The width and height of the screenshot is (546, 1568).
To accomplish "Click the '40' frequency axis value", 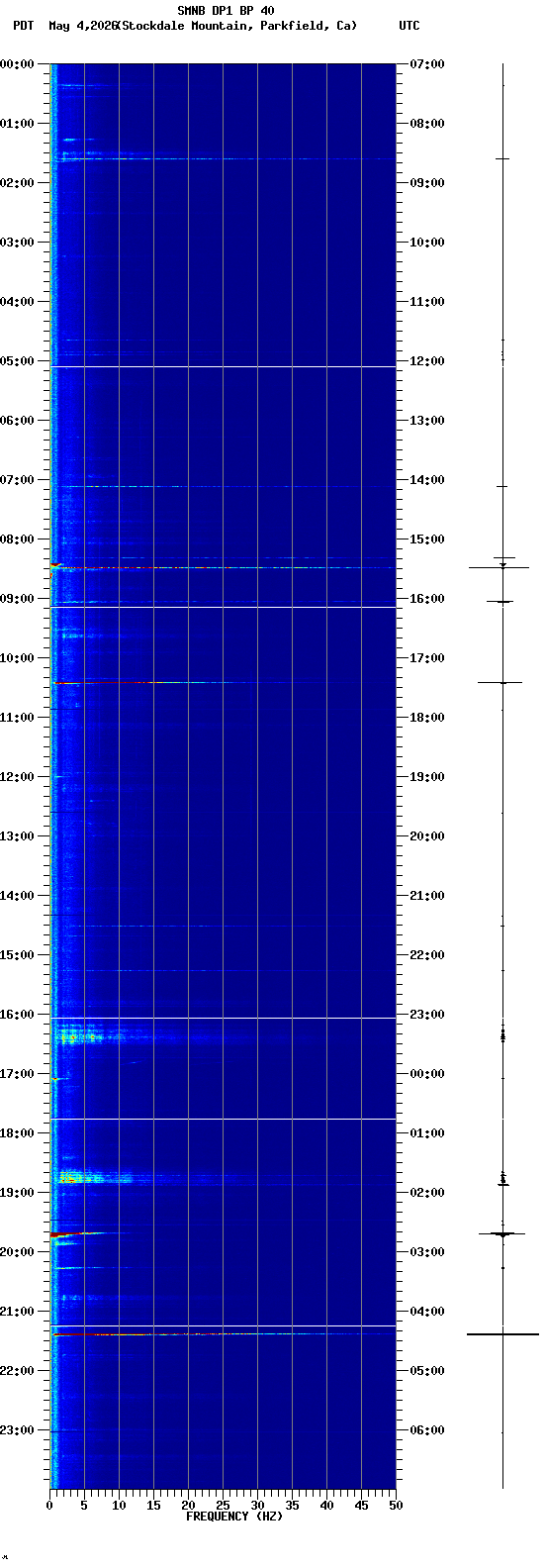I will (326, 1506).
